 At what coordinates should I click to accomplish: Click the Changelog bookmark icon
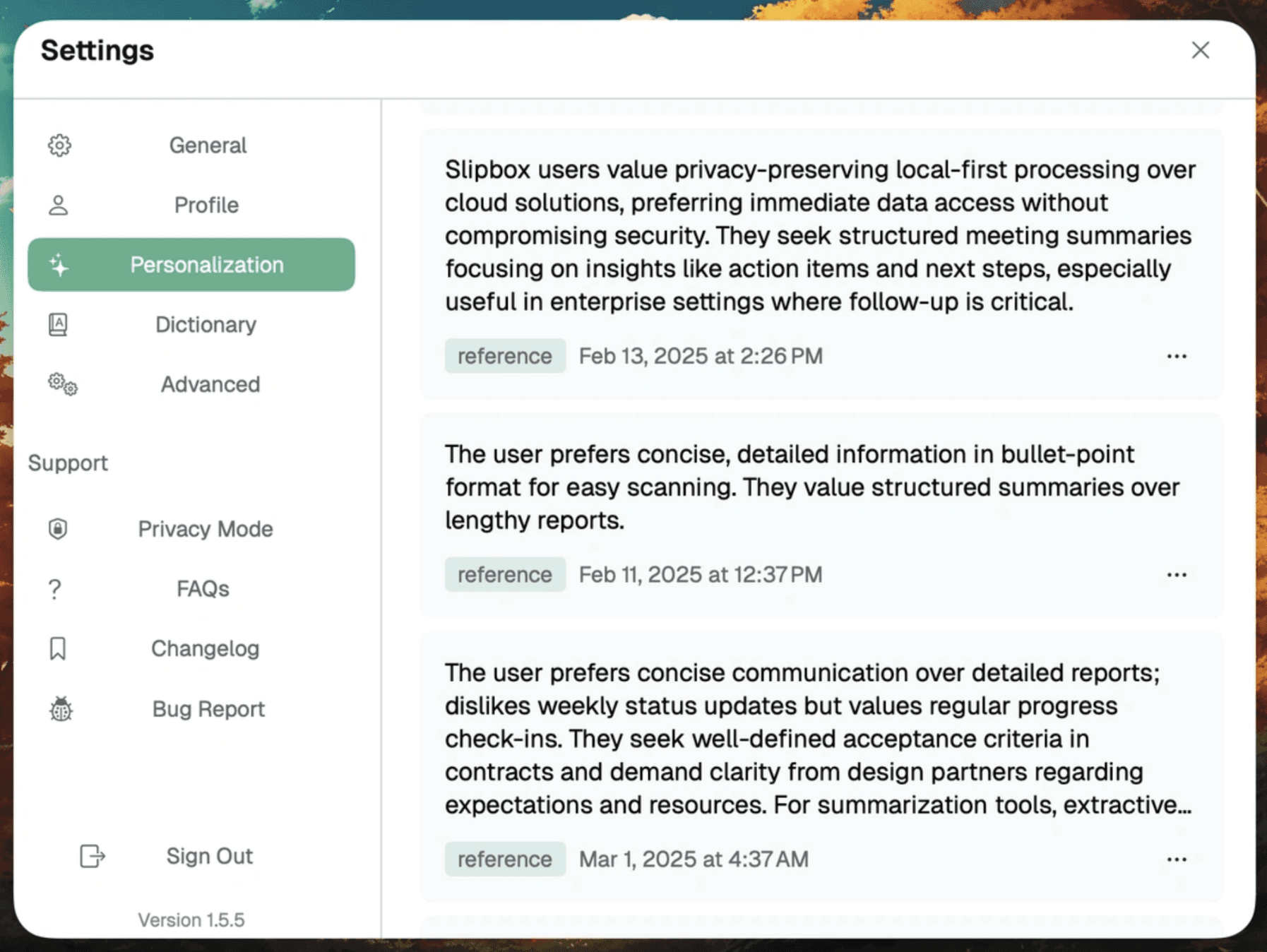tap(58, 648)
